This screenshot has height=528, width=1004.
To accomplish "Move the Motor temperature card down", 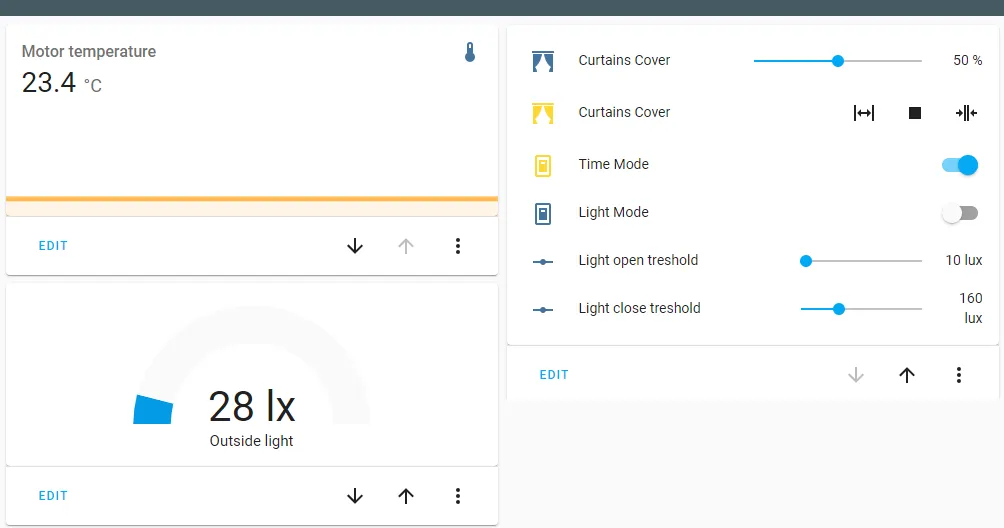I will click(355, 246).
